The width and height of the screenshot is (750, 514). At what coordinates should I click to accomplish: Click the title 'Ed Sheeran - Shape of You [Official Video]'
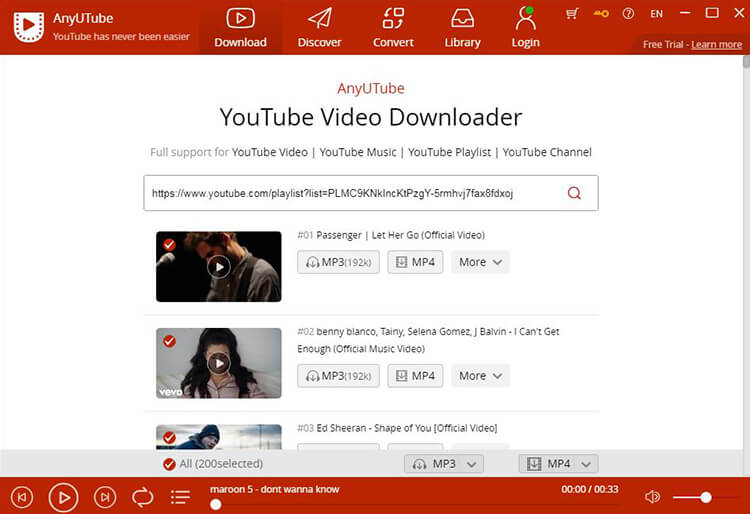[x=407, y=428]
